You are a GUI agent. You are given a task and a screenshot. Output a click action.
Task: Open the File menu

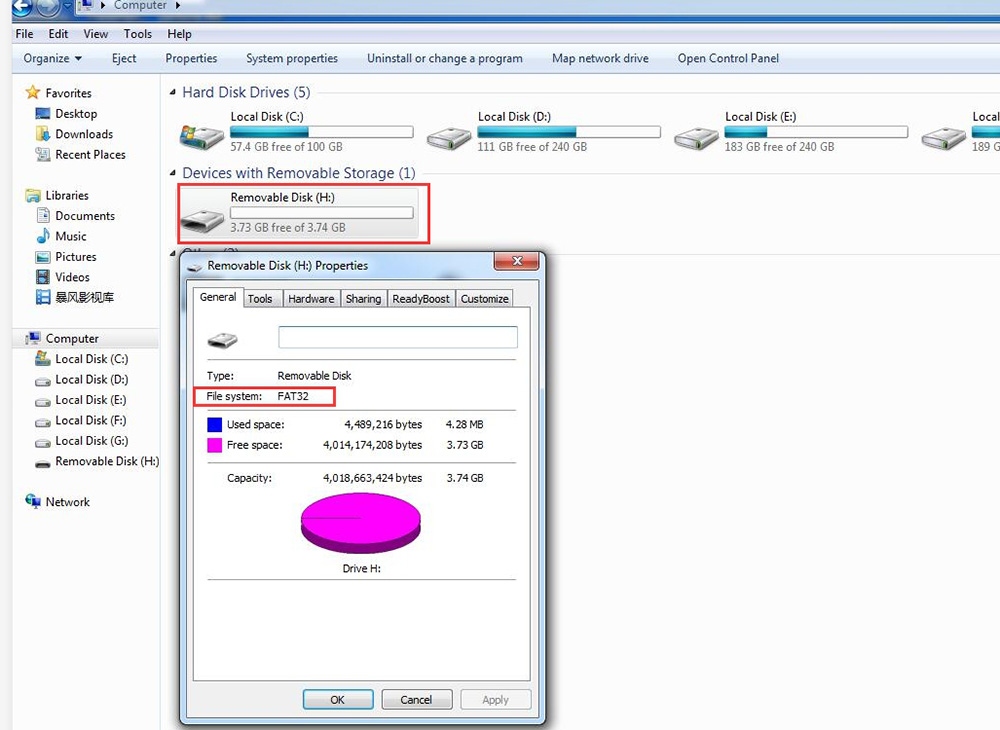point(24,34)
